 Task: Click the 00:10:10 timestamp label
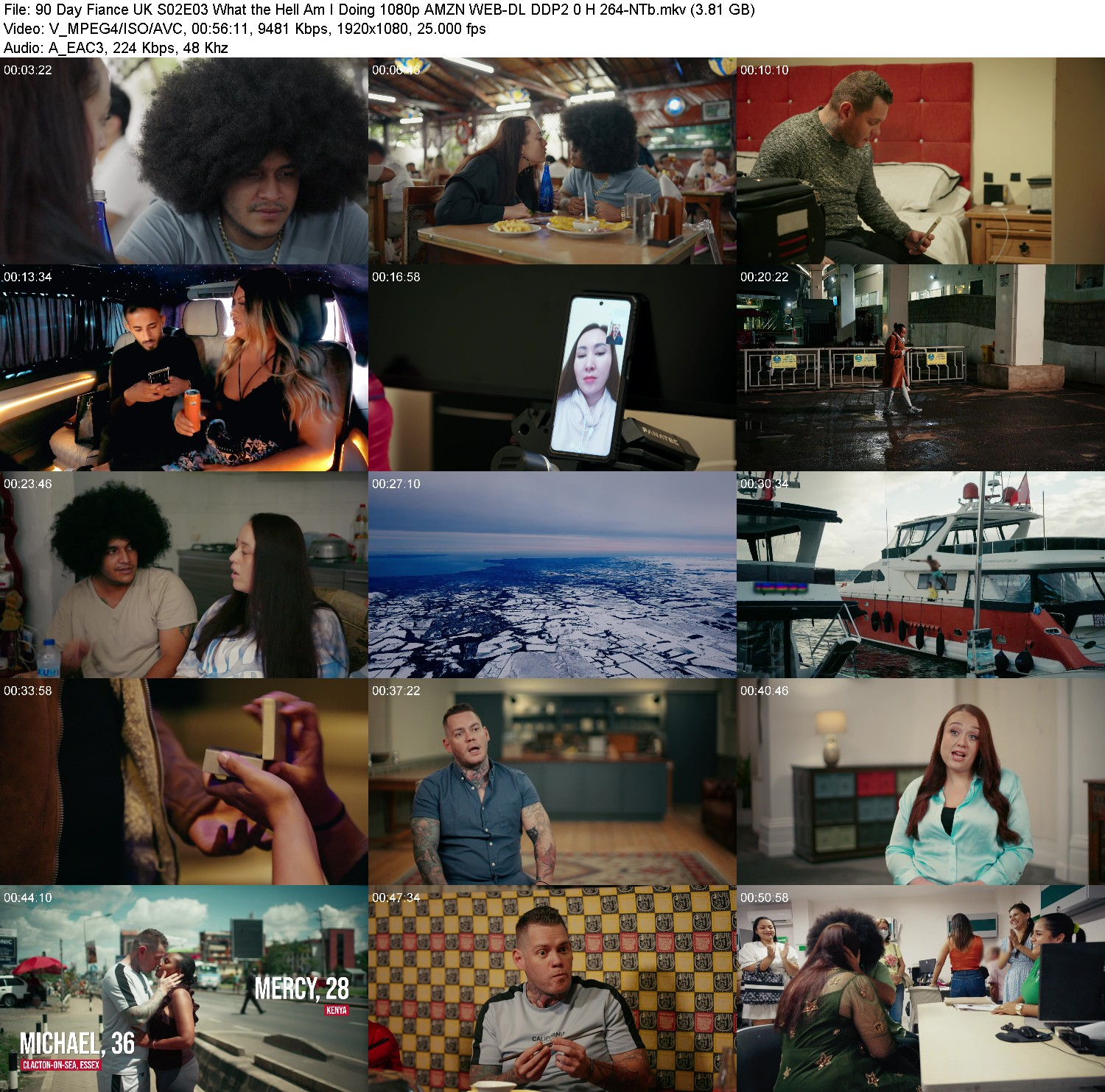(765, 70)
